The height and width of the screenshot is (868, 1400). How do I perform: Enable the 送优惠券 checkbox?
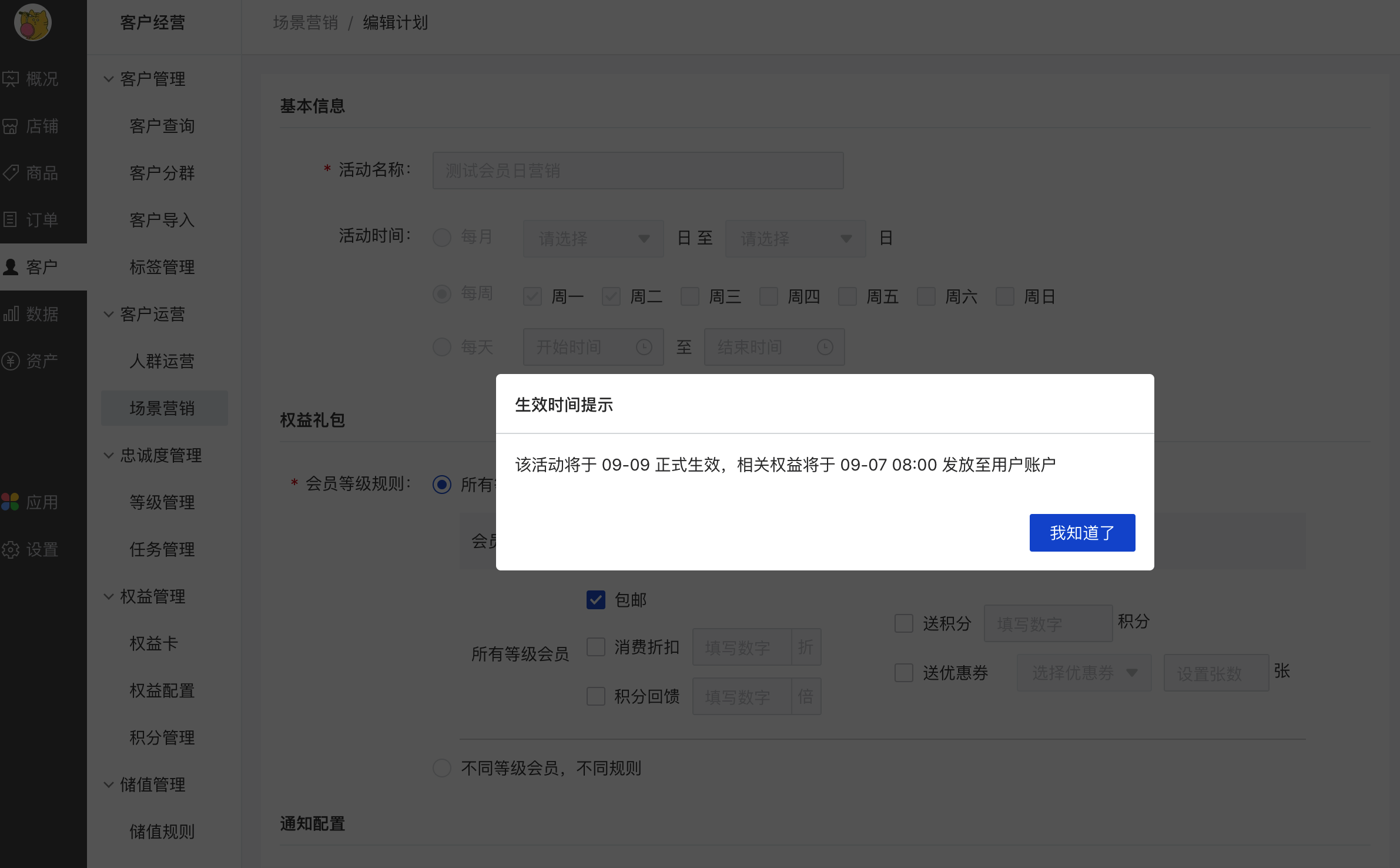(904, 673)
